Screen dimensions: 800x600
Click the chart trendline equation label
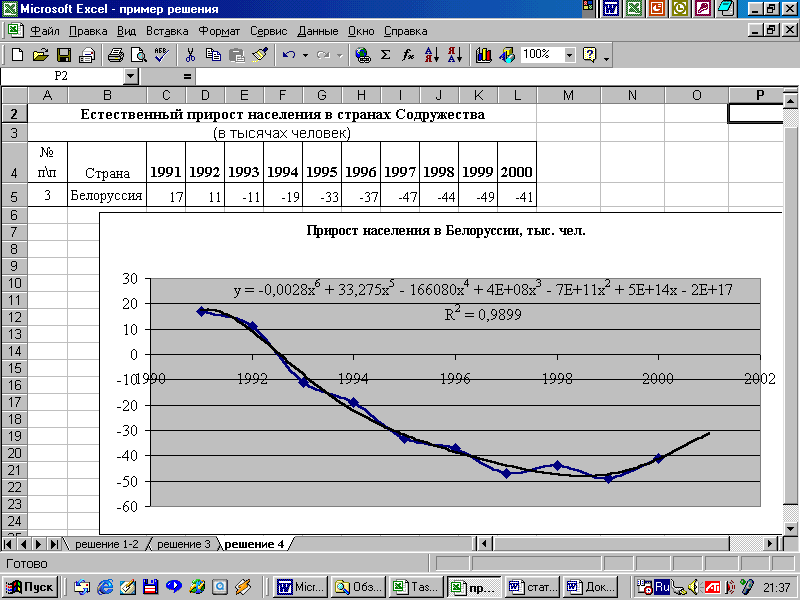tap(483, 290)
